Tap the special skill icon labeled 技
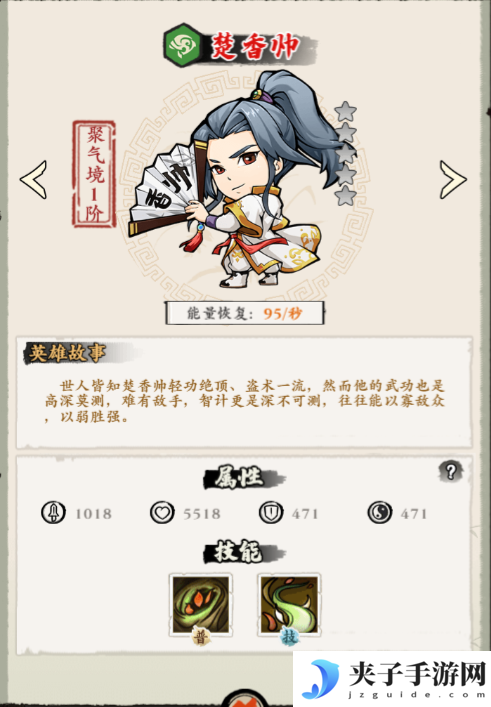Screen dimensions: 491x707 point(289,606)
